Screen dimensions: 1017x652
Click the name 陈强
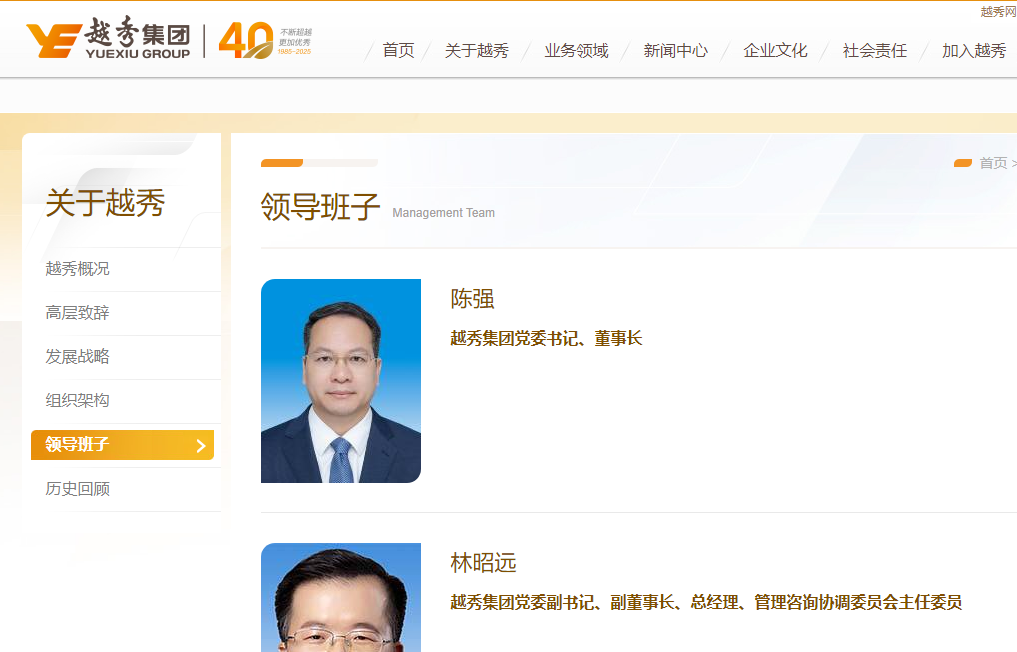pos(472,298)
